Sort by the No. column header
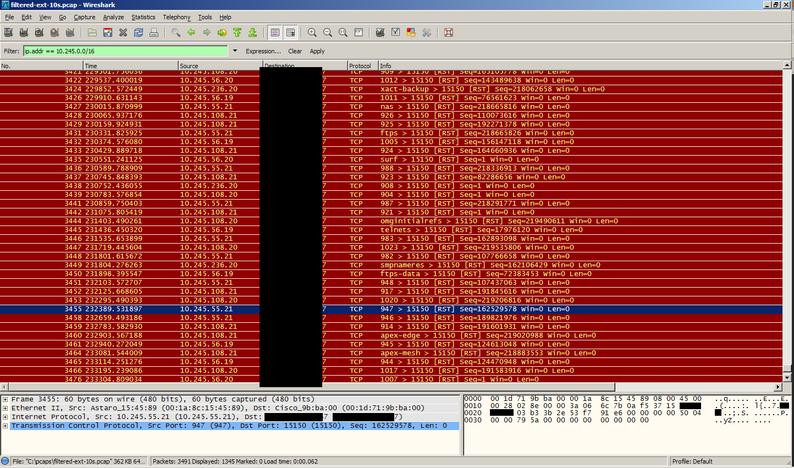 click(42, 66)
